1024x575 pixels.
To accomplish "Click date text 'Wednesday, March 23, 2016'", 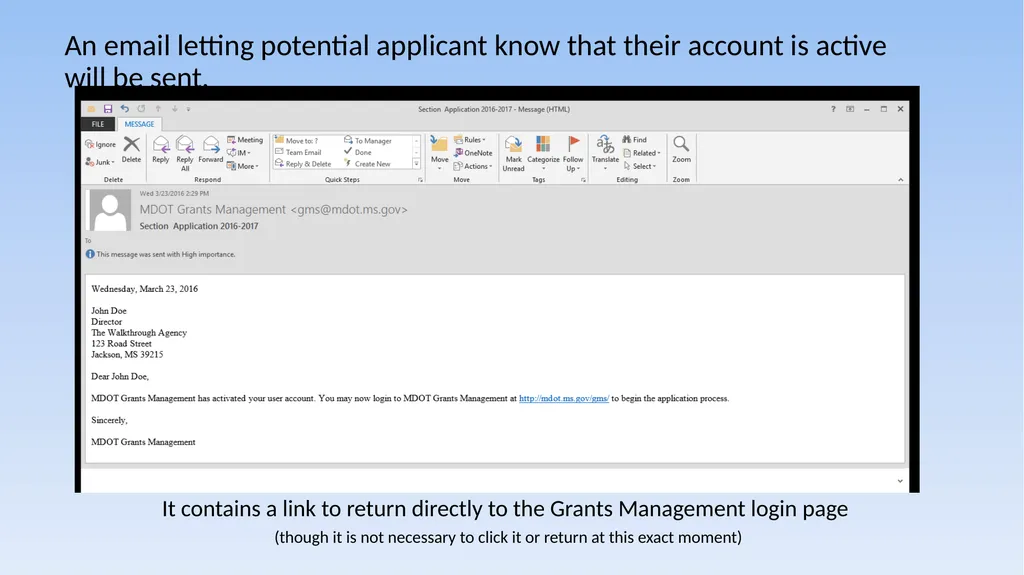I will tap(144, 289).
